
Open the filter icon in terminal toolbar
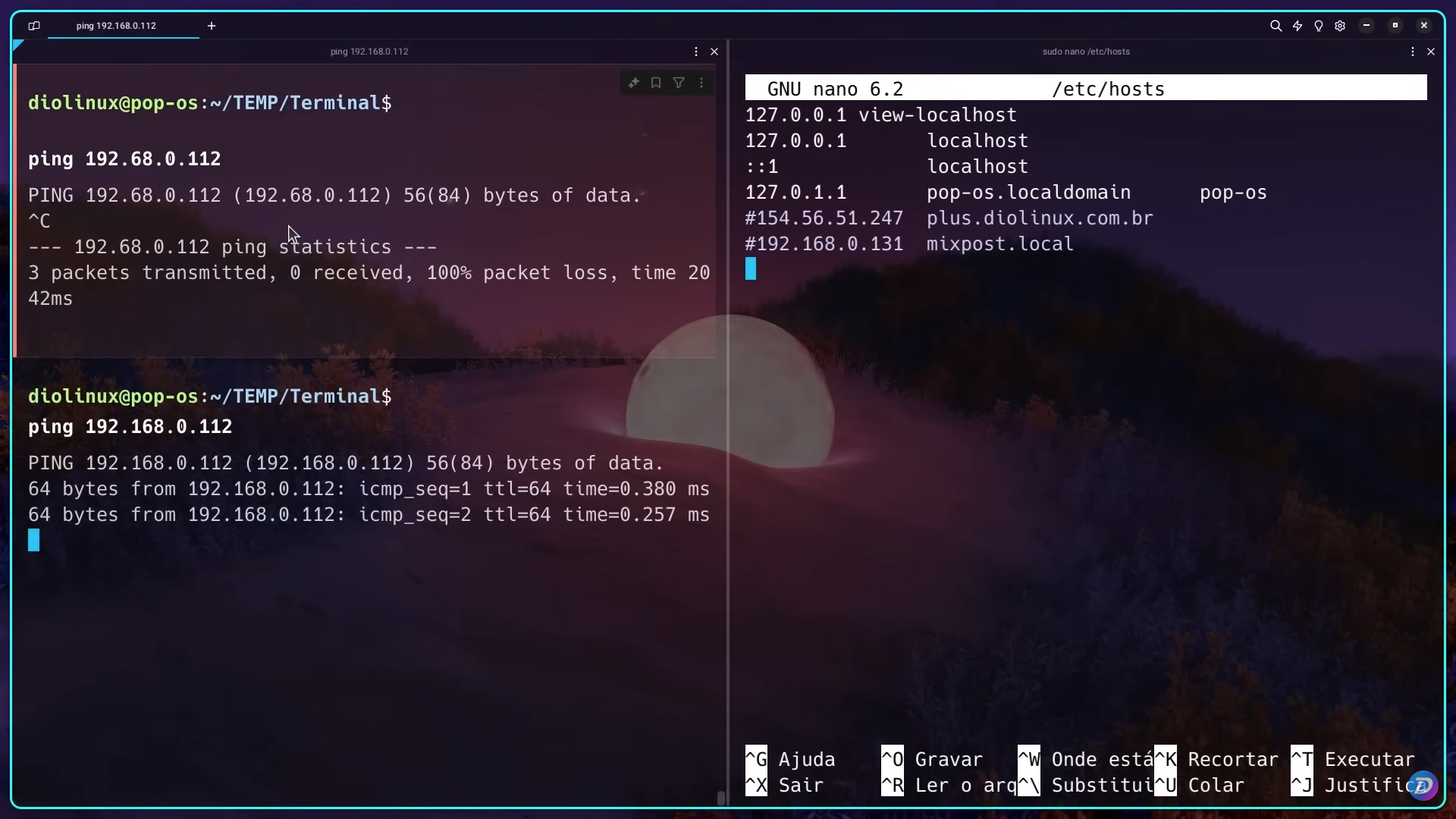point(679,82)
